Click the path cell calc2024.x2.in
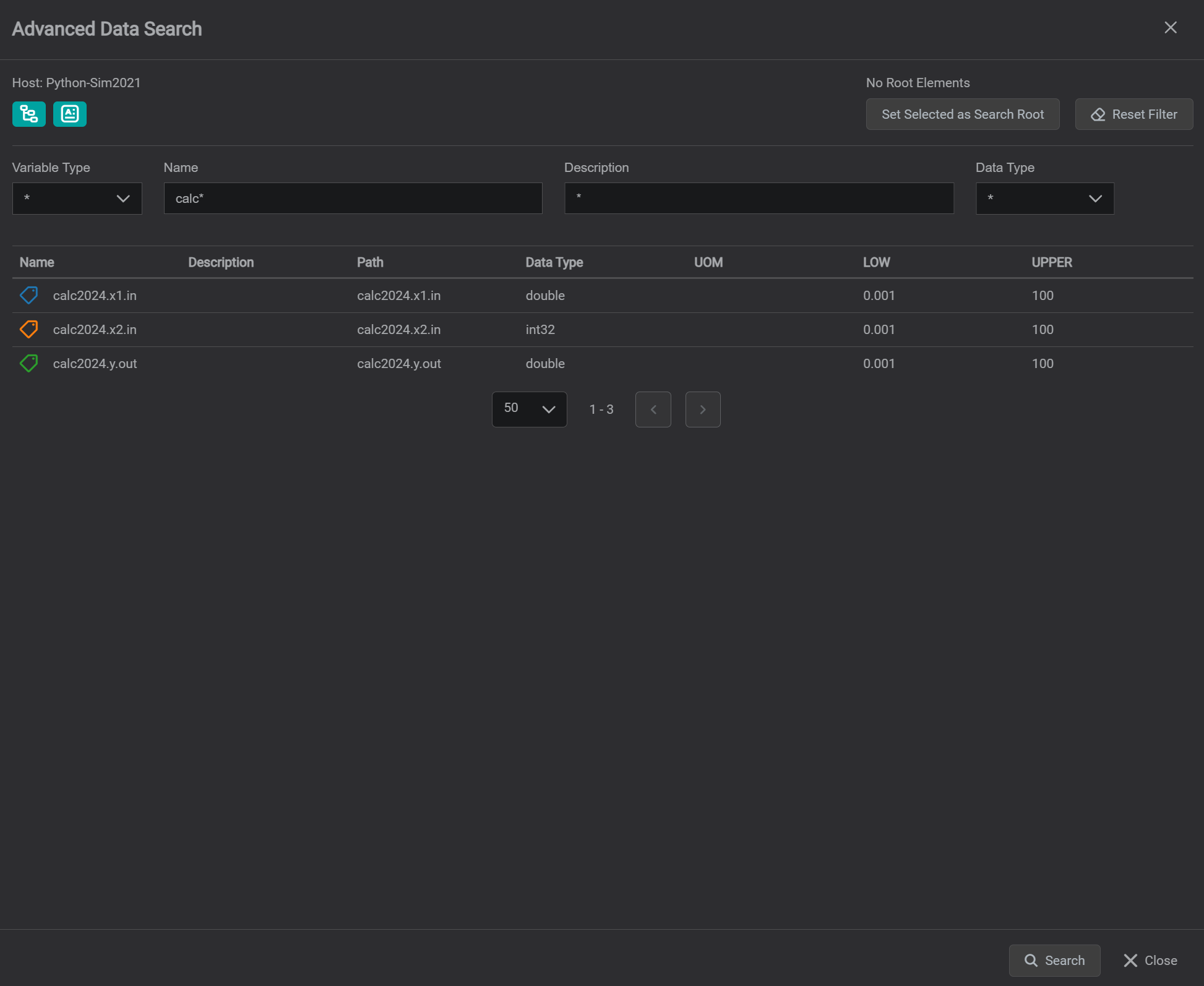1204x986 pixels. 399,330
